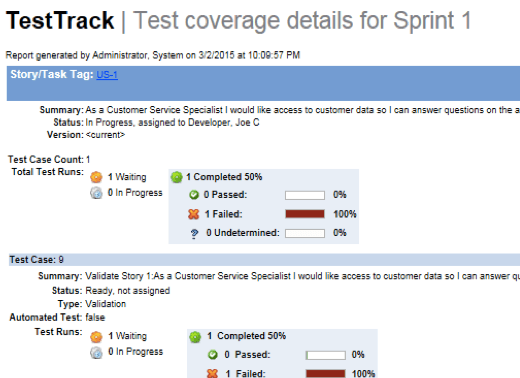Image resolution: width=520 pixels, height=378 pixels.
Task: Click the TestTrack title logo text
Action: point(60,21)
